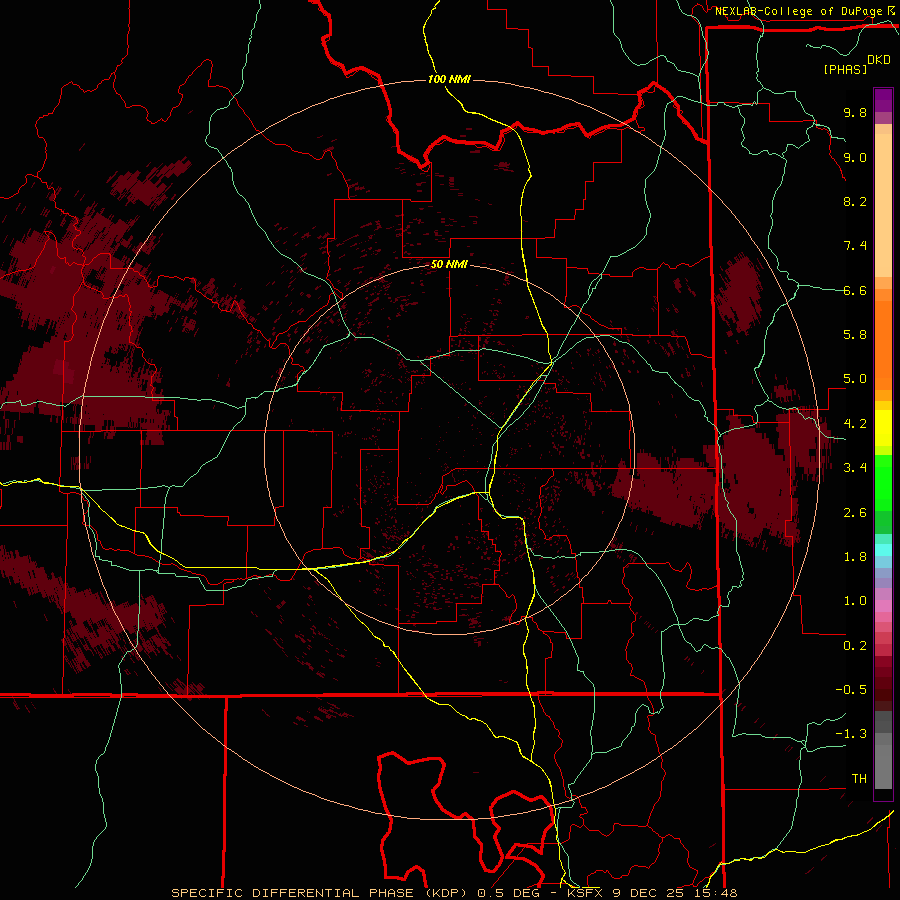Click the 1.8 legend value

(855, 557)
